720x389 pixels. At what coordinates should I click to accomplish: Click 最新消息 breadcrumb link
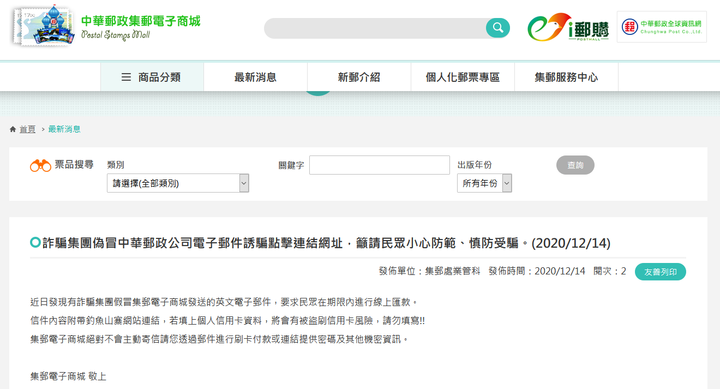click(x=64, y=130)
